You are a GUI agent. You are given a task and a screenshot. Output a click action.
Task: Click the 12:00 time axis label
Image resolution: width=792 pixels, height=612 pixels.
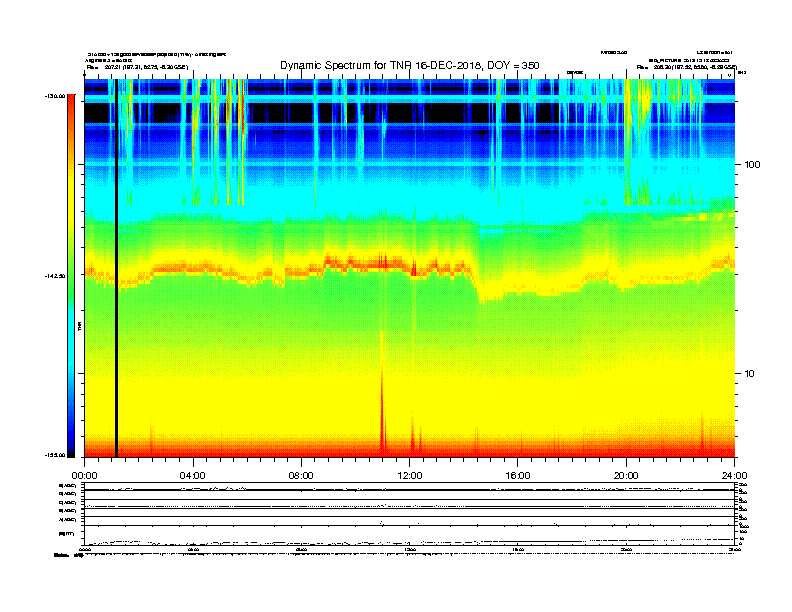coord(410,476)
